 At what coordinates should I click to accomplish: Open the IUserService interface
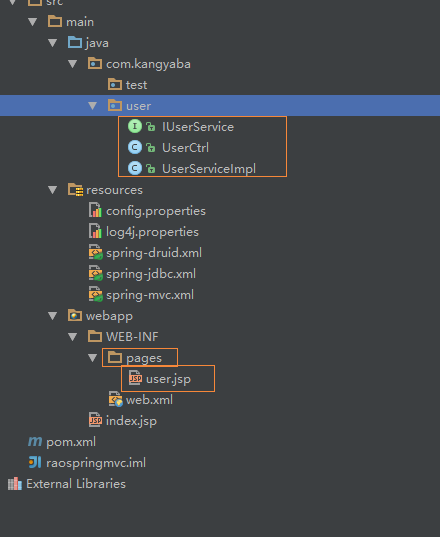198,127
